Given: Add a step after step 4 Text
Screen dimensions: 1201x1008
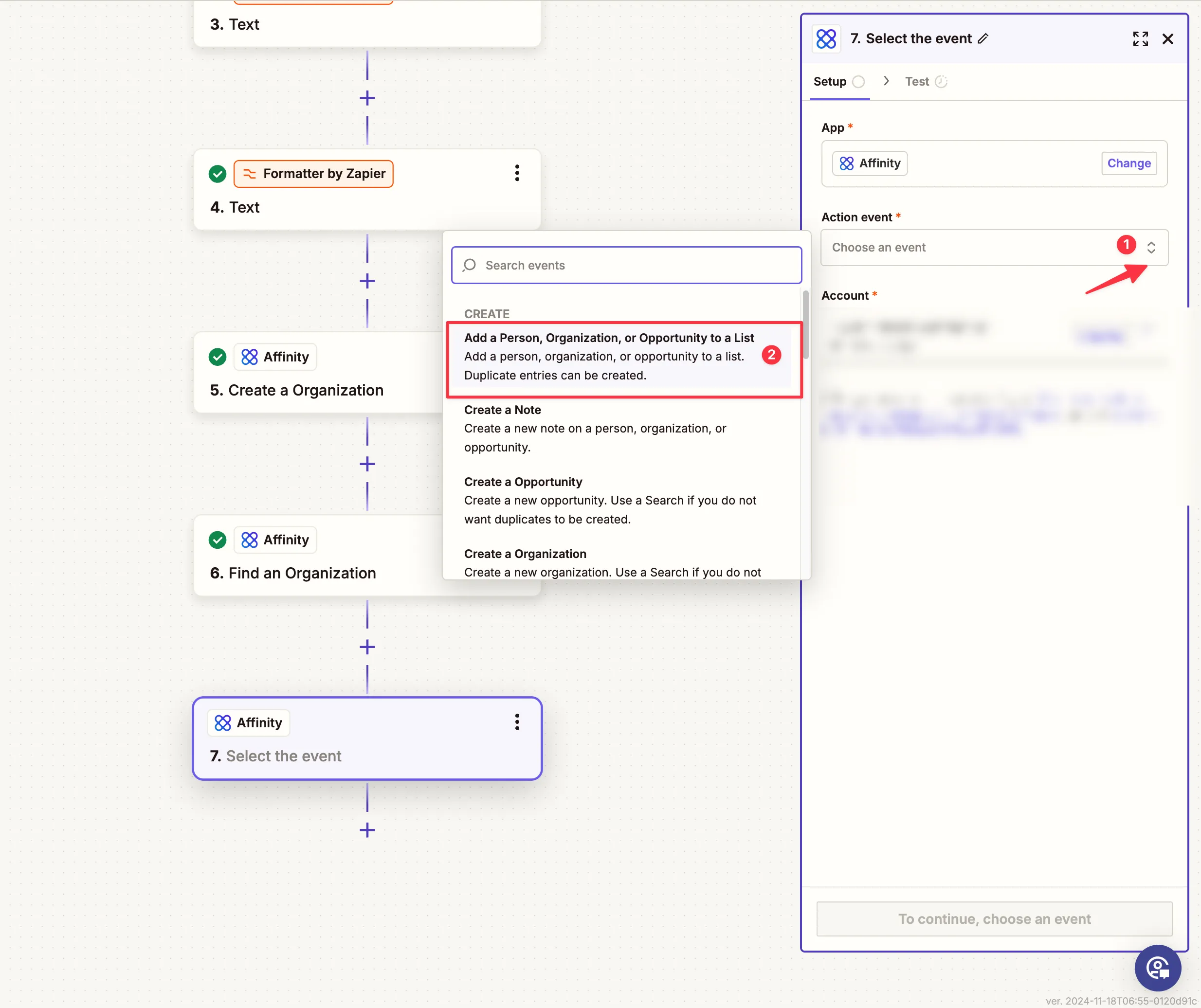Looking at the screenshot, I should click(x=367, y=281).
